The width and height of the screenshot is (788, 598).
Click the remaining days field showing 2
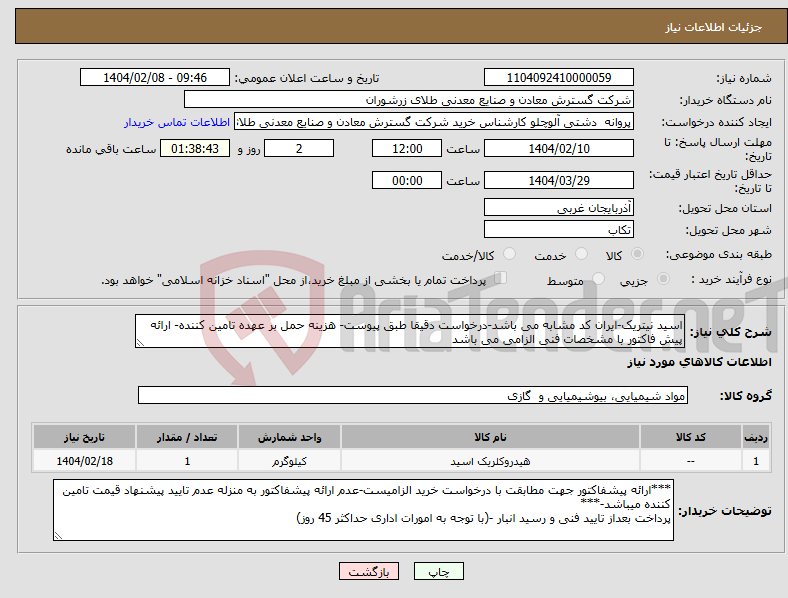(x=299, y=148)
